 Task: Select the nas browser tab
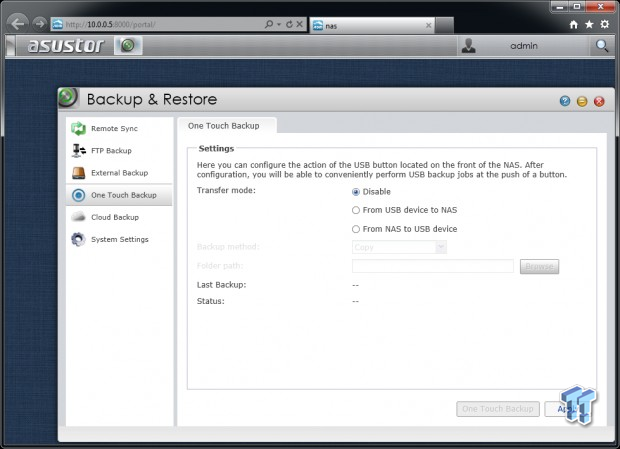(372, 26)
